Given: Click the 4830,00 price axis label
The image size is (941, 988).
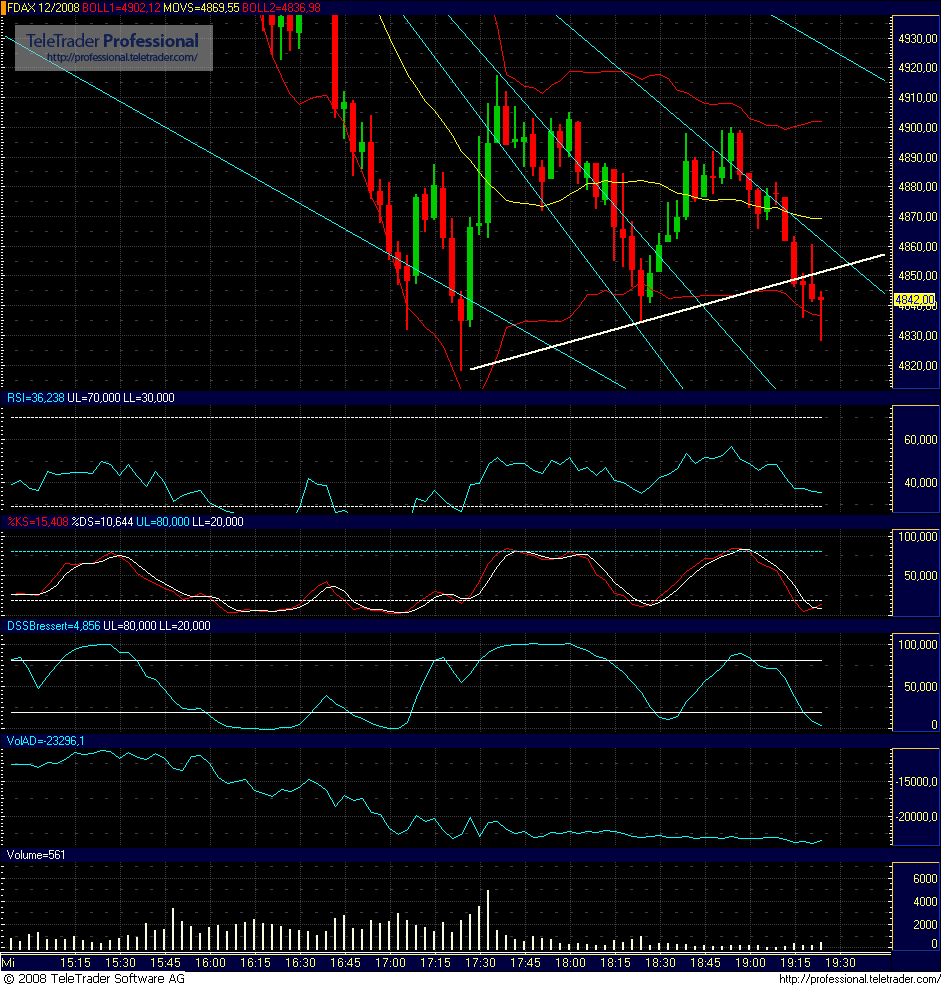Looking at the screenshot, I should click(918, 335).
